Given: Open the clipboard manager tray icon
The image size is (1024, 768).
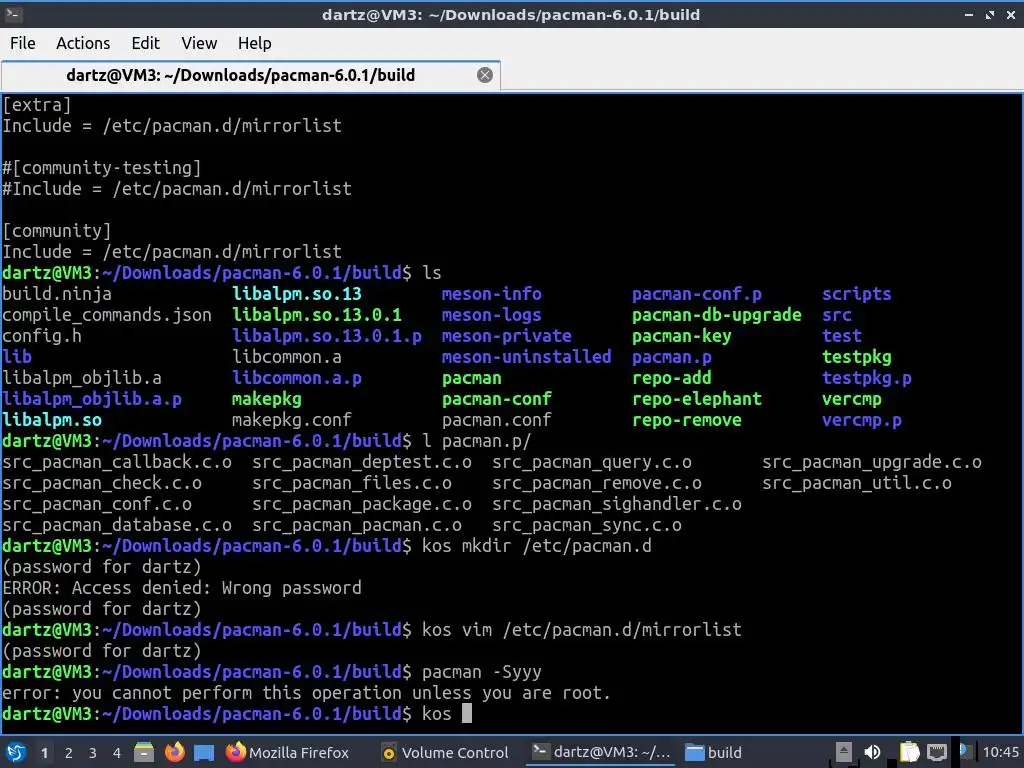Looking at the screenshot, I should coord(909,752).
